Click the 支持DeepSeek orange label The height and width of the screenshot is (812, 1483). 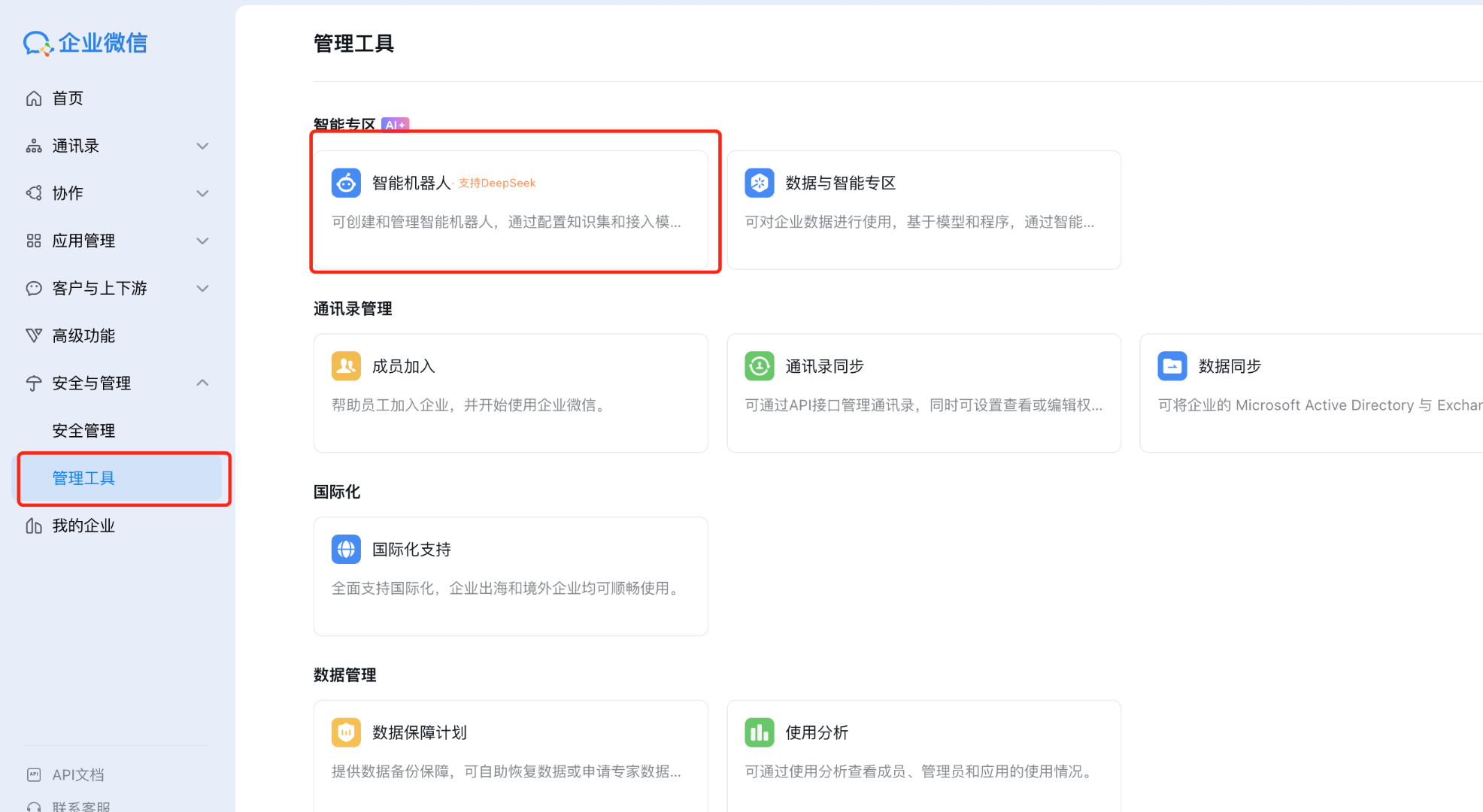(x=497, y=183)
